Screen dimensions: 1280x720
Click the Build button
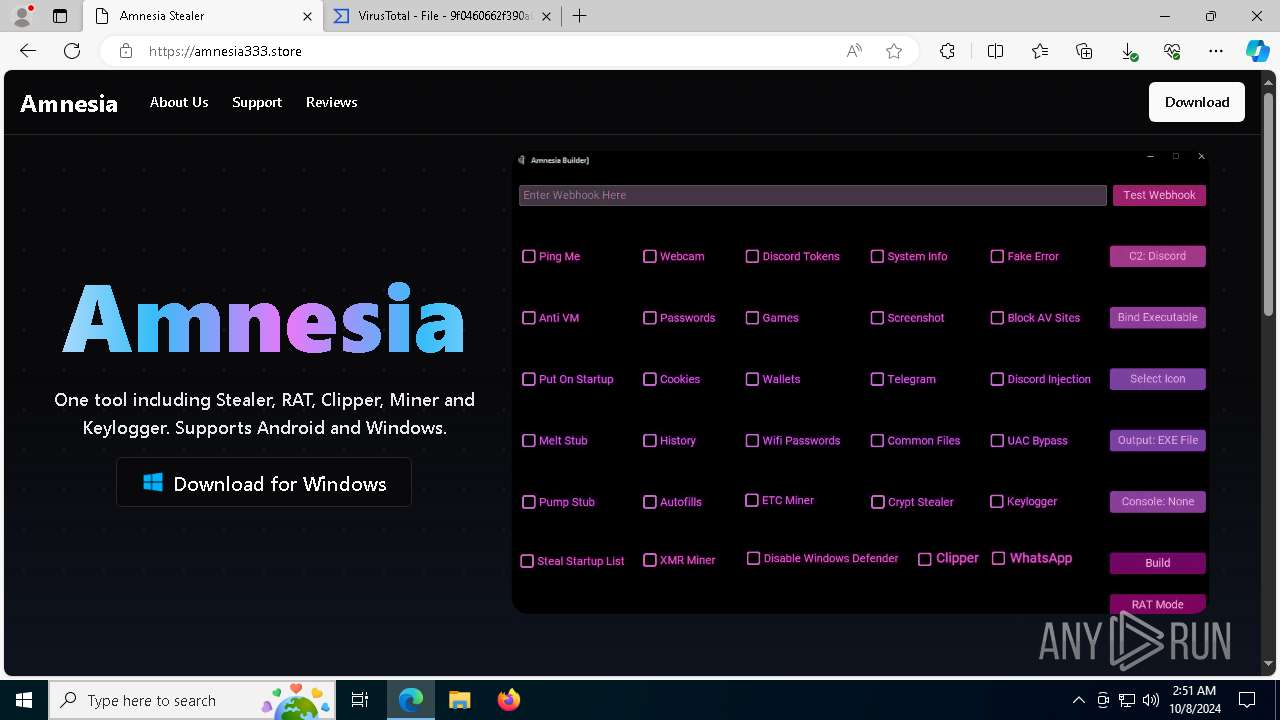pos(1158,563)
